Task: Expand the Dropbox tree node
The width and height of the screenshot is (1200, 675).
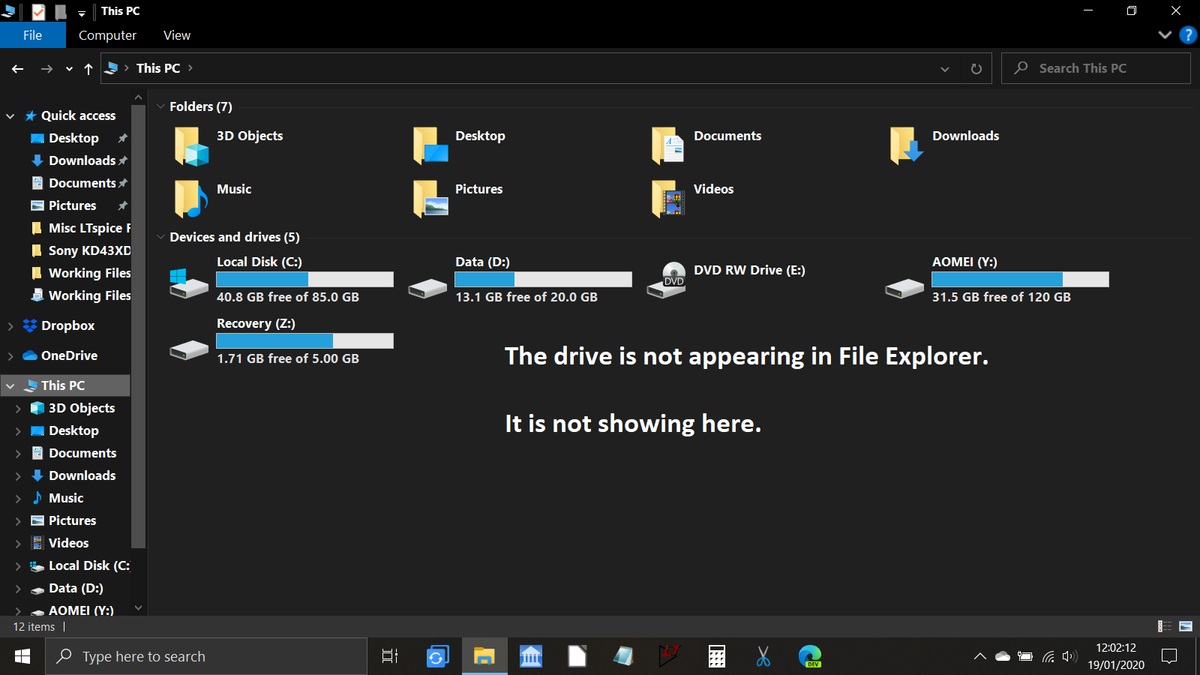Action: click(x=10, y=326)
